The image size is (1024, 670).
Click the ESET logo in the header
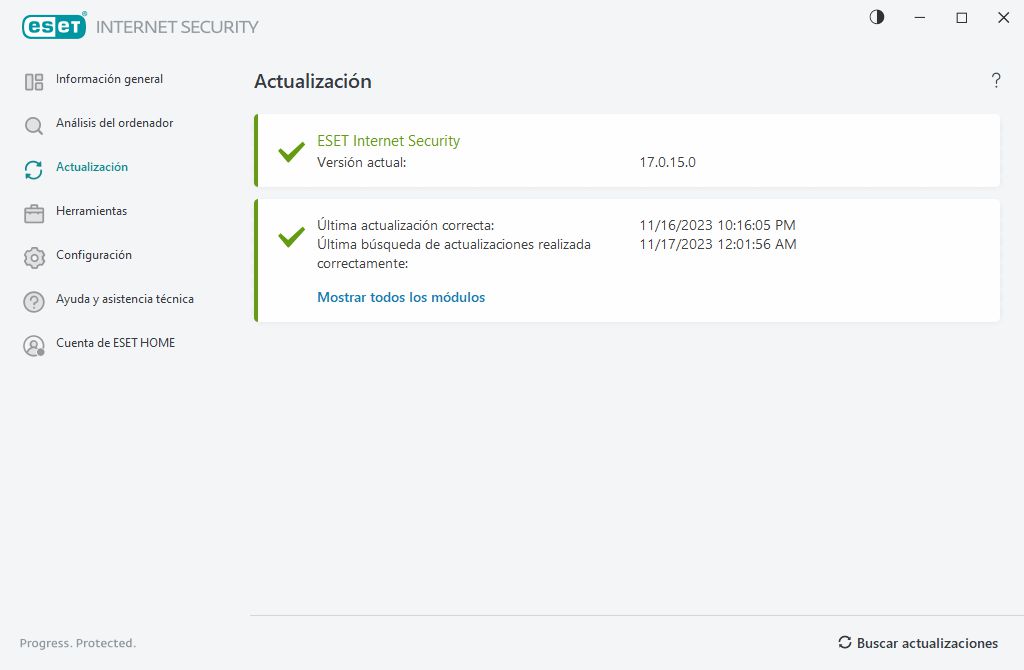coord(52,26)
